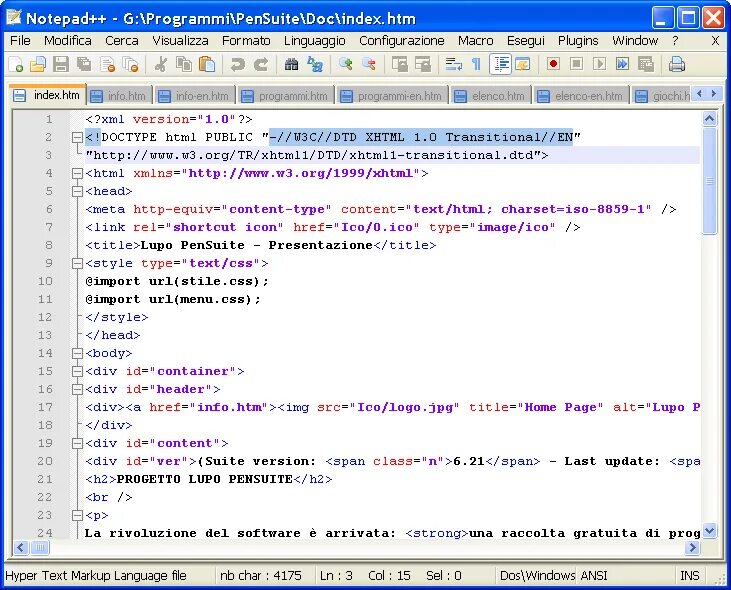Collapse the p tag fold on line 23
Image resolution: width=731 pixels, height=590 pixels.
coord(77,515)
